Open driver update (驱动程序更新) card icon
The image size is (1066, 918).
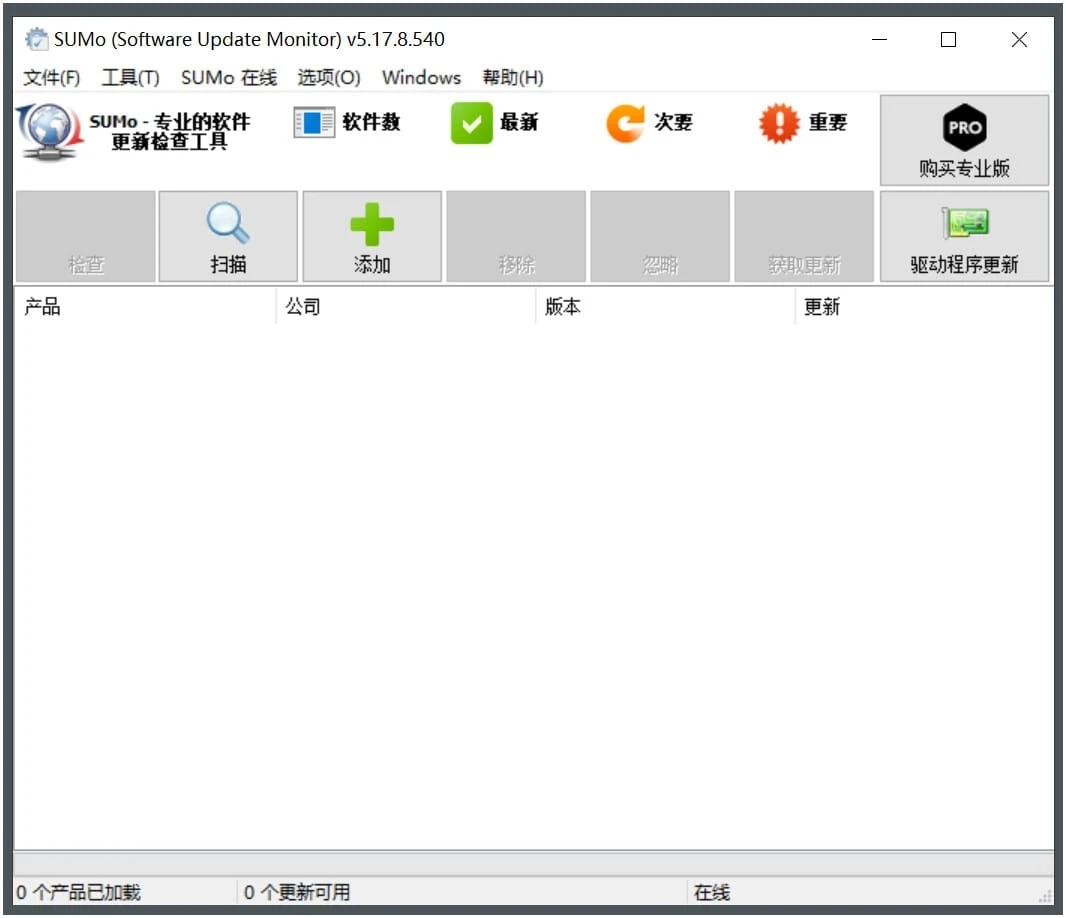(x=964, y=223)
